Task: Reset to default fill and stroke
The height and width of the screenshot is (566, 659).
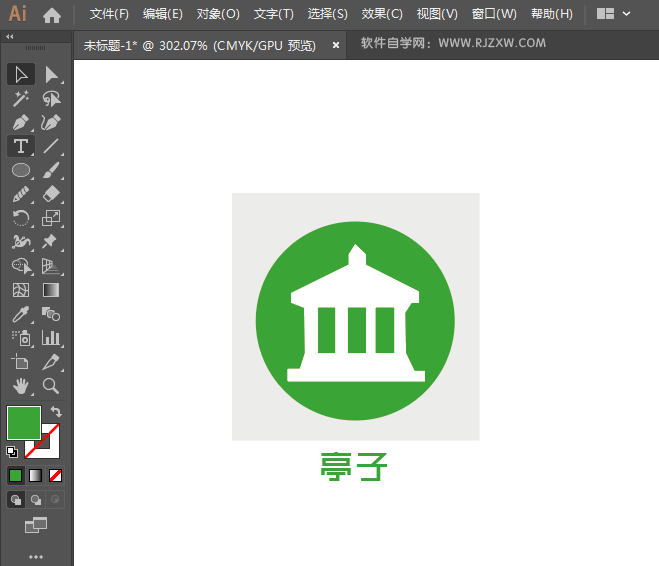Action: coord(12,452)
